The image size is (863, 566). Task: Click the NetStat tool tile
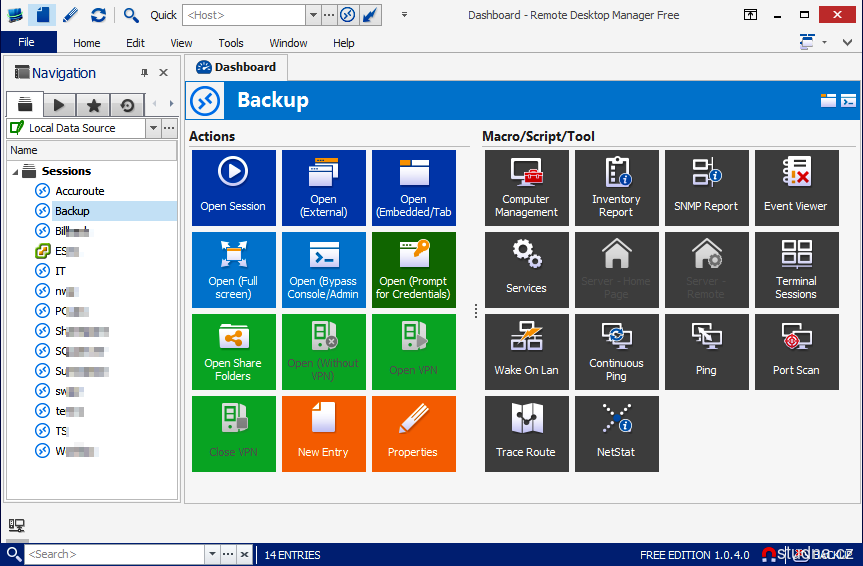point(616,433)
